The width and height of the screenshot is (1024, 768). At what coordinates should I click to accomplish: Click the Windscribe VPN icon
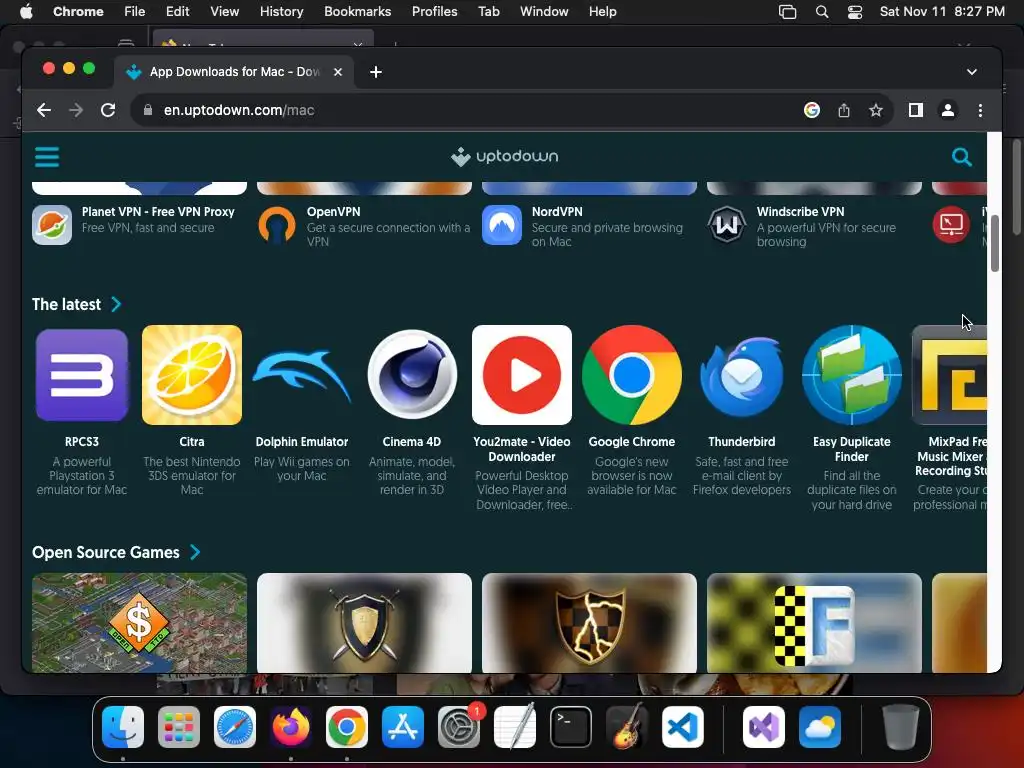click(x=727, y=225)
